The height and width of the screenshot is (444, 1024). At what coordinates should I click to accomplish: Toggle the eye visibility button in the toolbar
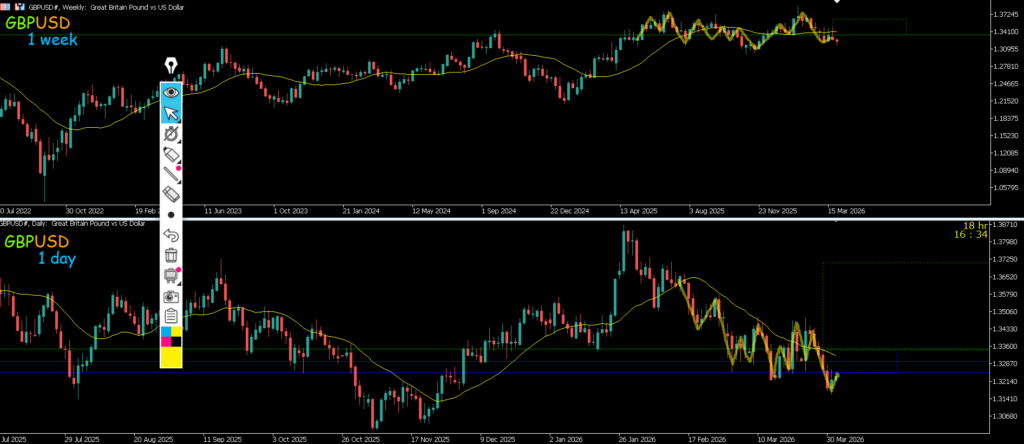171,92
